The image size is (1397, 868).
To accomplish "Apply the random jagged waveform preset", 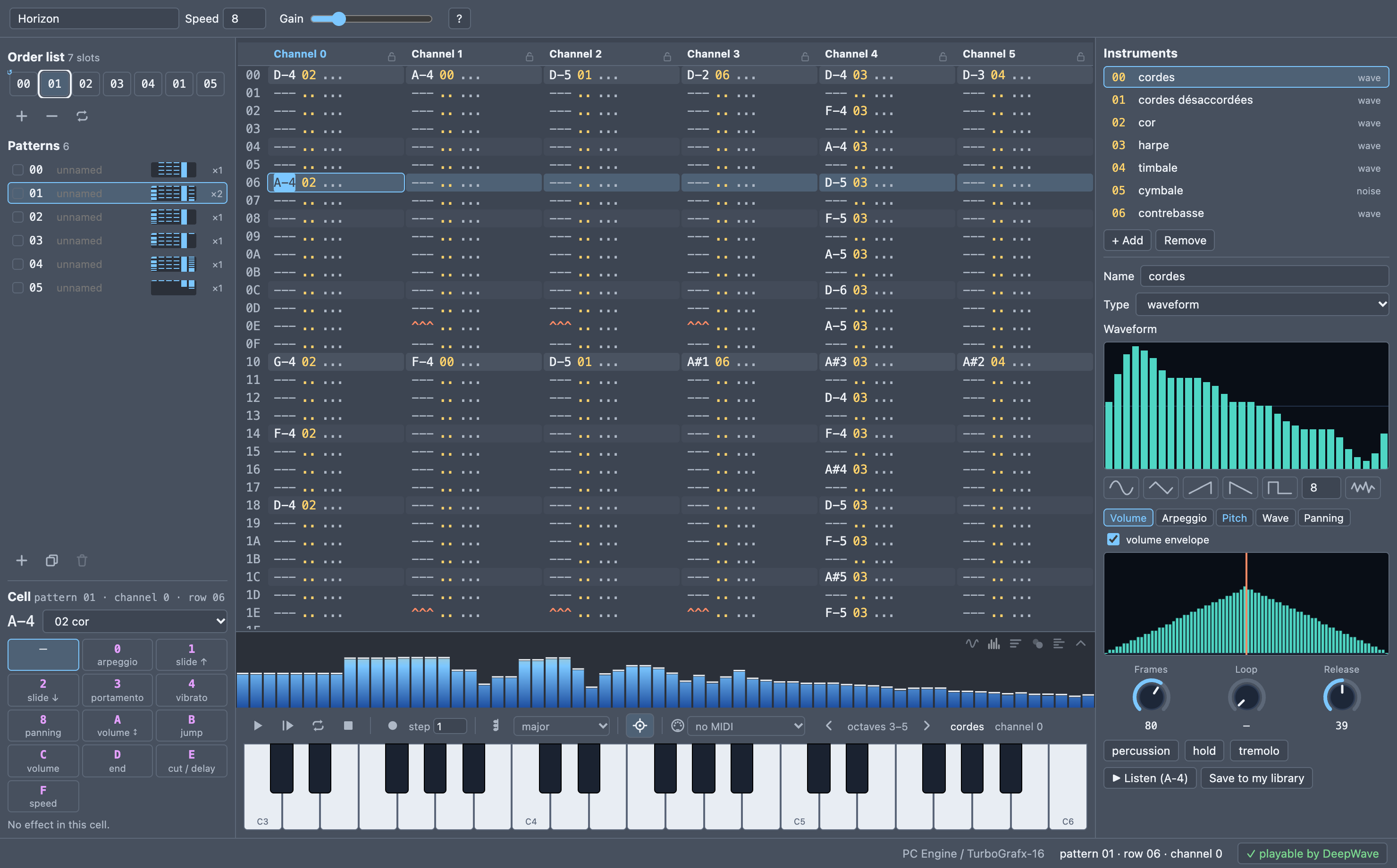I will 1363,488.
